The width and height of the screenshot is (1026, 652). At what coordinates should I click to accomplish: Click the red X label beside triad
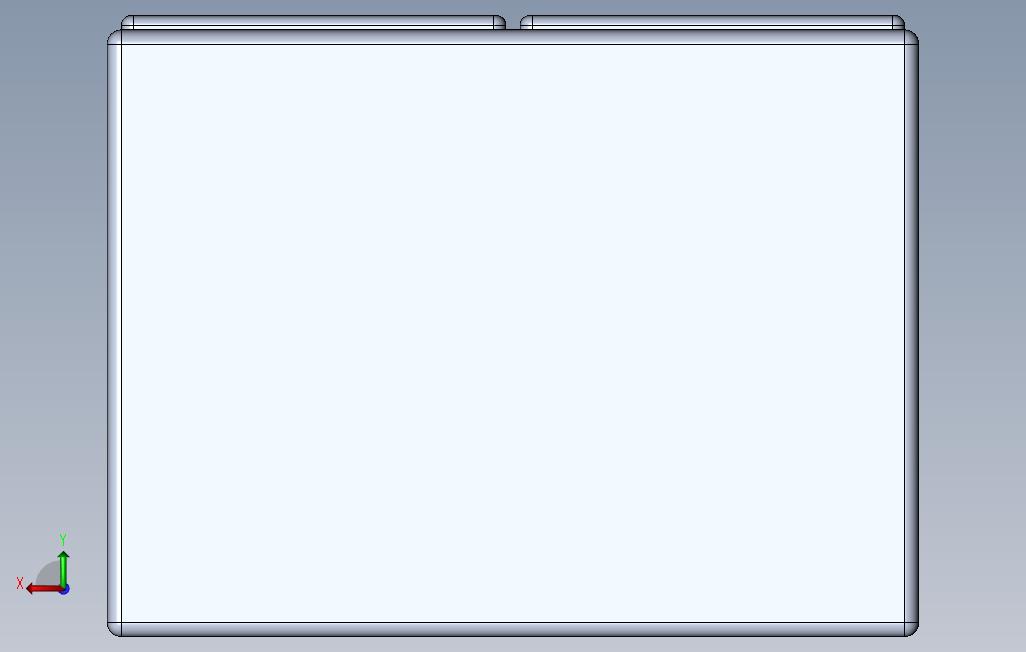pos(20,583)
